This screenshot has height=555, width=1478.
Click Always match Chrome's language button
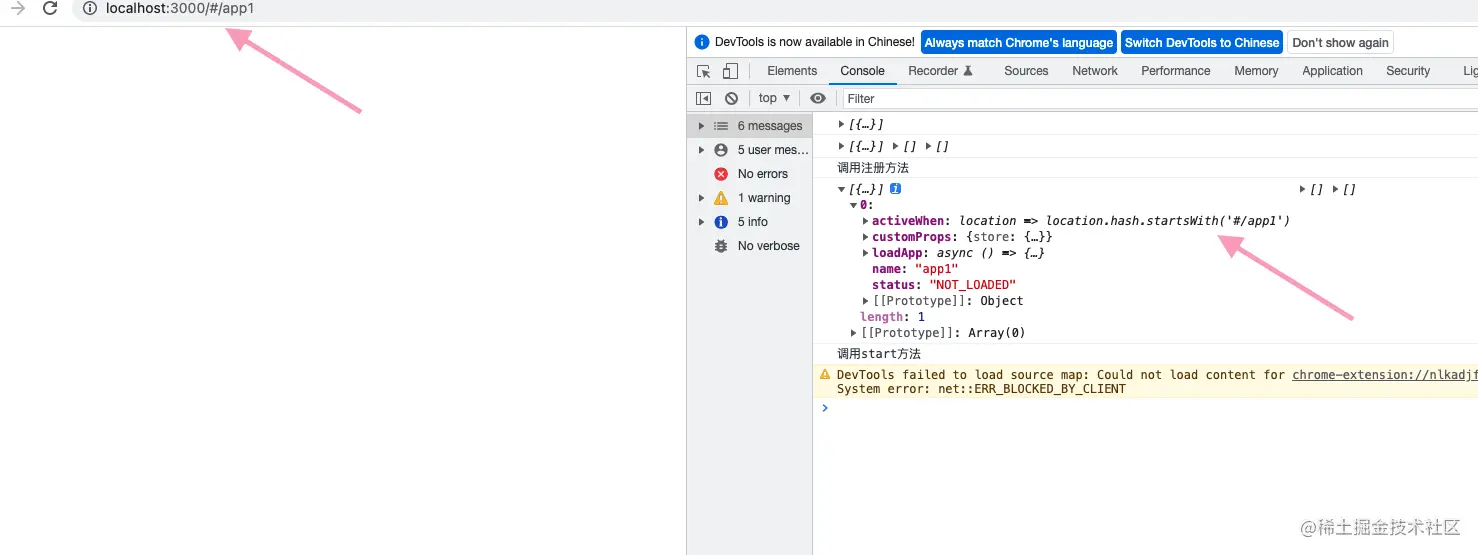click(1018, 42)
